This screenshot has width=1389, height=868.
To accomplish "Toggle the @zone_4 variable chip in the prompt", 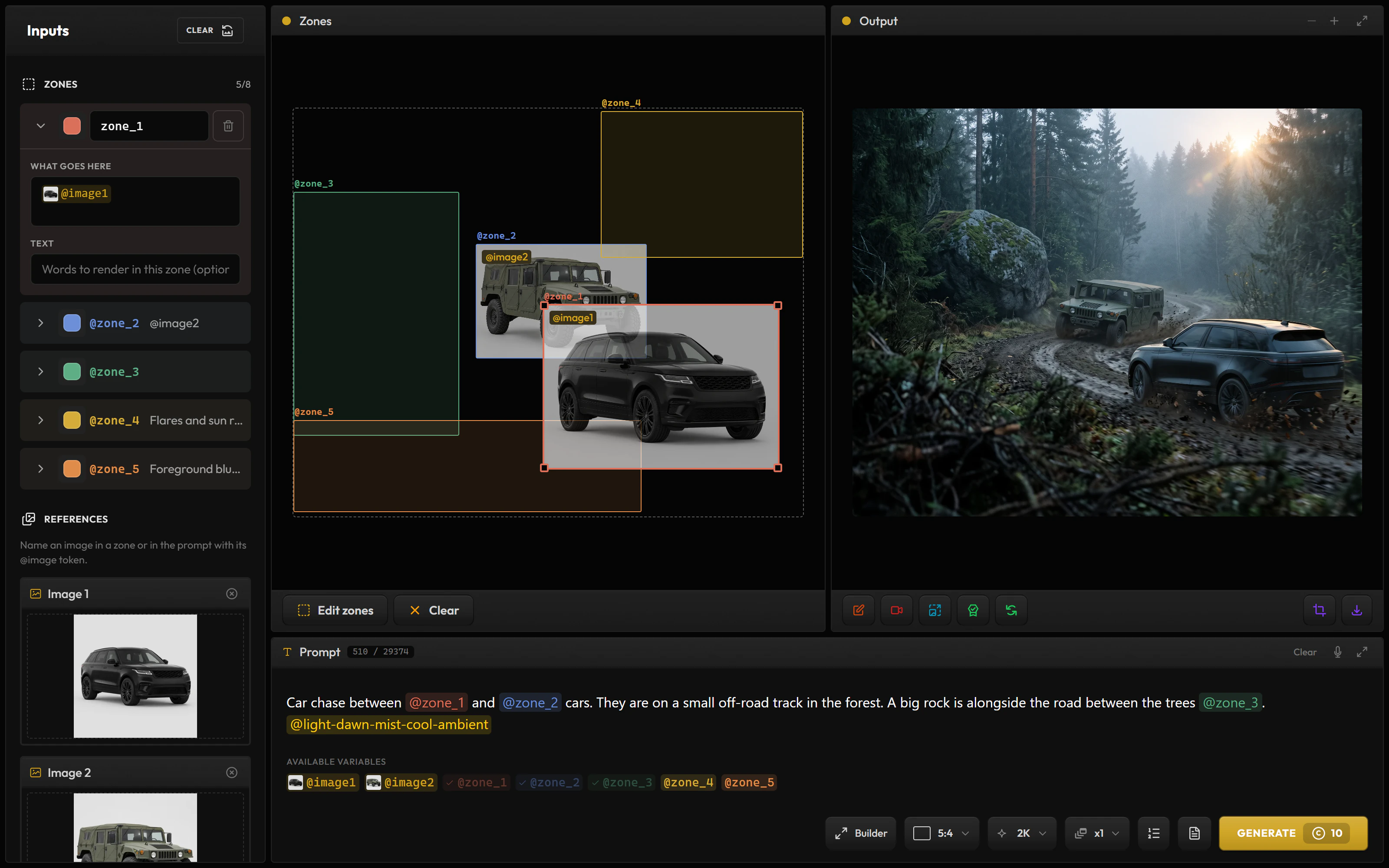I will [x=688, y=783].
